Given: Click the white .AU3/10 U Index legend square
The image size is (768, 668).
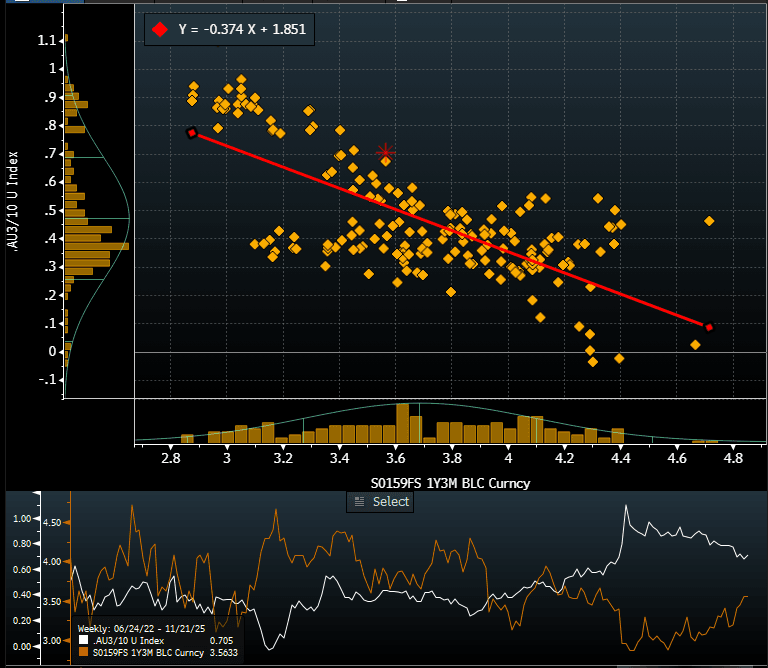Looking at the screenshot, I should click(x=83, y=640).
